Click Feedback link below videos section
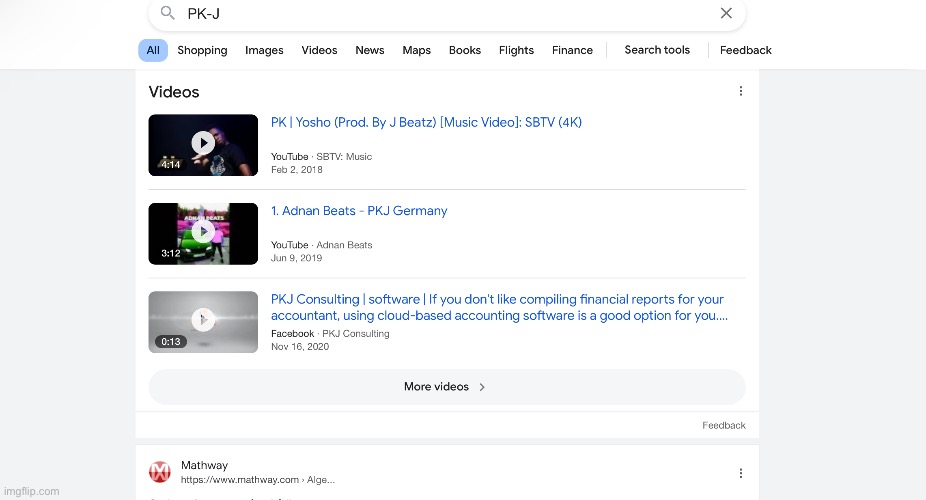This screenshot has width=926, height=500. (x=723, y=425)
